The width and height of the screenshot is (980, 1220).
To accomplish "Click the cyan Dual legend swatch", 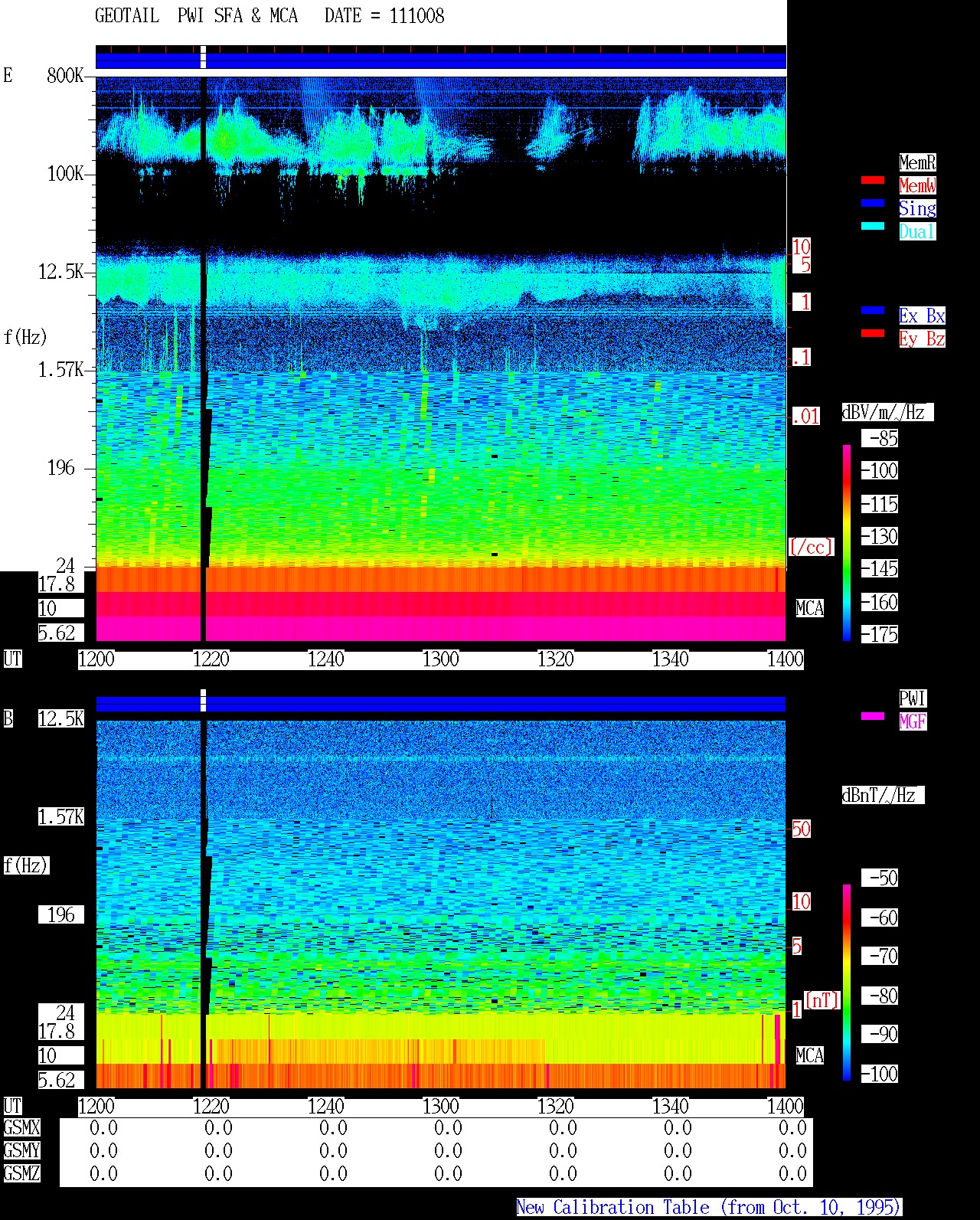I will (x=873, y=226).
